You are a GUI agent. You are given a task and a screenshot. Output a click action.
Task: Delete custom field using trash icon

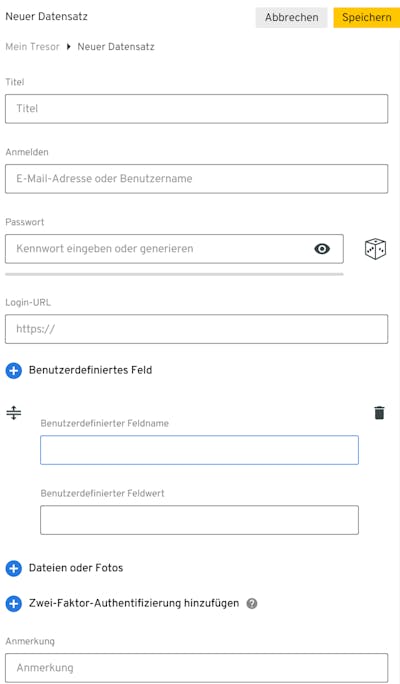point(379,413)
